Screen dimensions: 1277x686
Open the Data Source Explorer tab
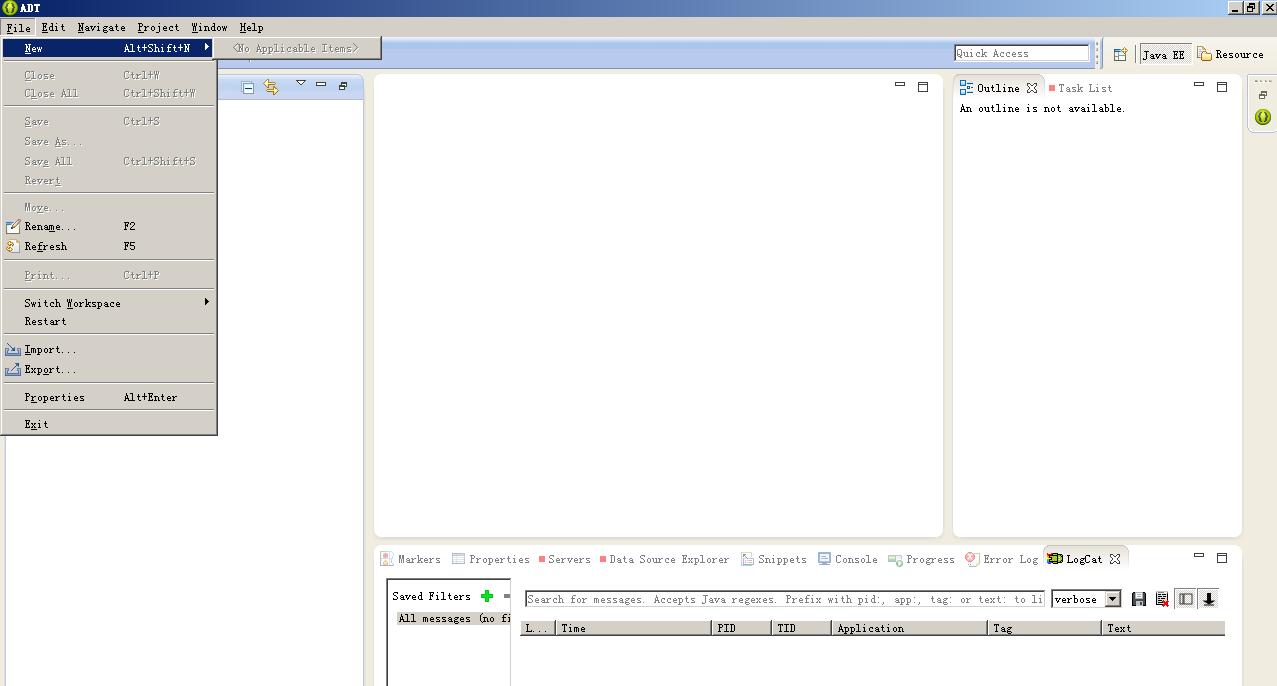[664, 559]
